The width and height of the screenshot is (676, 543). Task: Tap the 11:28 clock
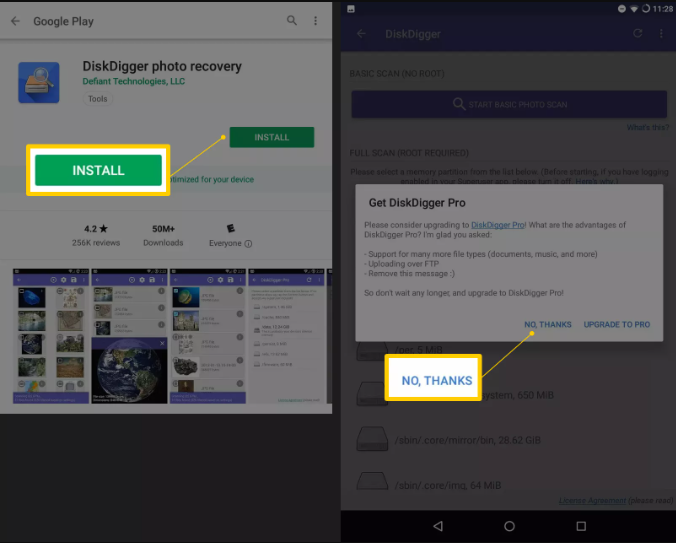(x=663, y=9)
